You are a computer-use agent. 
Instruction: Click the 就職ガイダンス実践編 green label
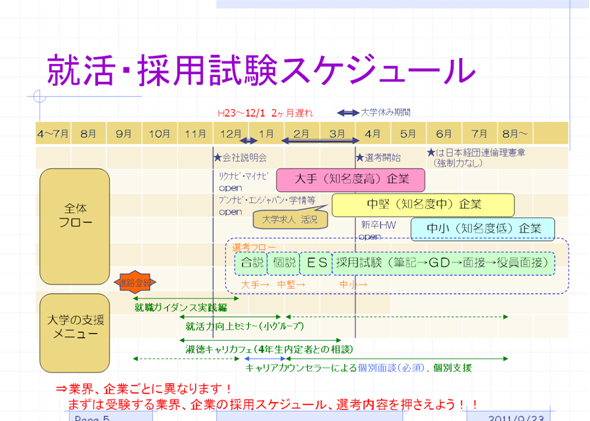click(x=181, y=307)
